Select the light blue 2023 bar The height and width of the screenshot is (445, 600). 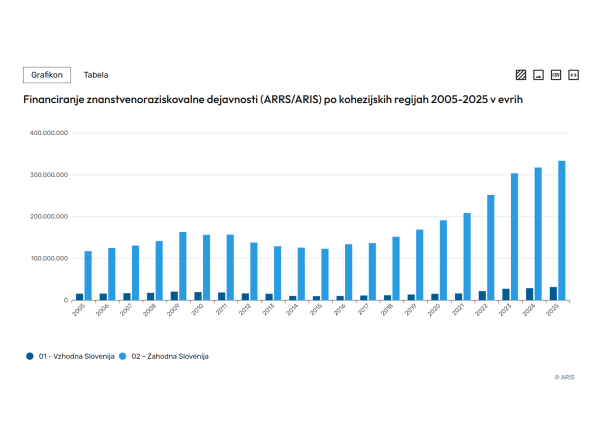coord(514,236)
